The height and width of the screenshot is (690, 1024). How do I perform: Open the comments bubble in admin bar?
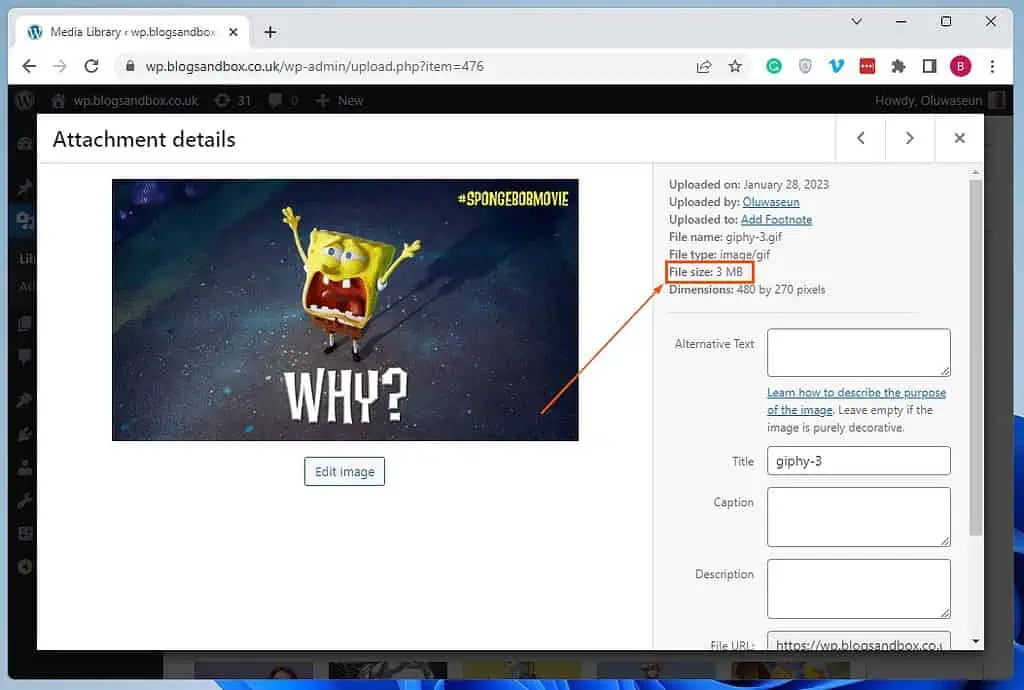pos(283,101)
